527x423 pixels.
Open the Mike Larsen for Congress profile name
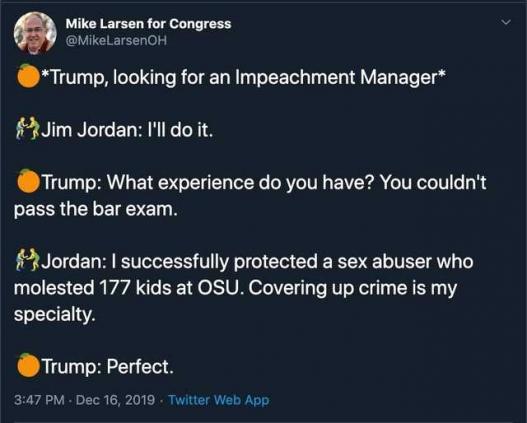pos(148,24)
